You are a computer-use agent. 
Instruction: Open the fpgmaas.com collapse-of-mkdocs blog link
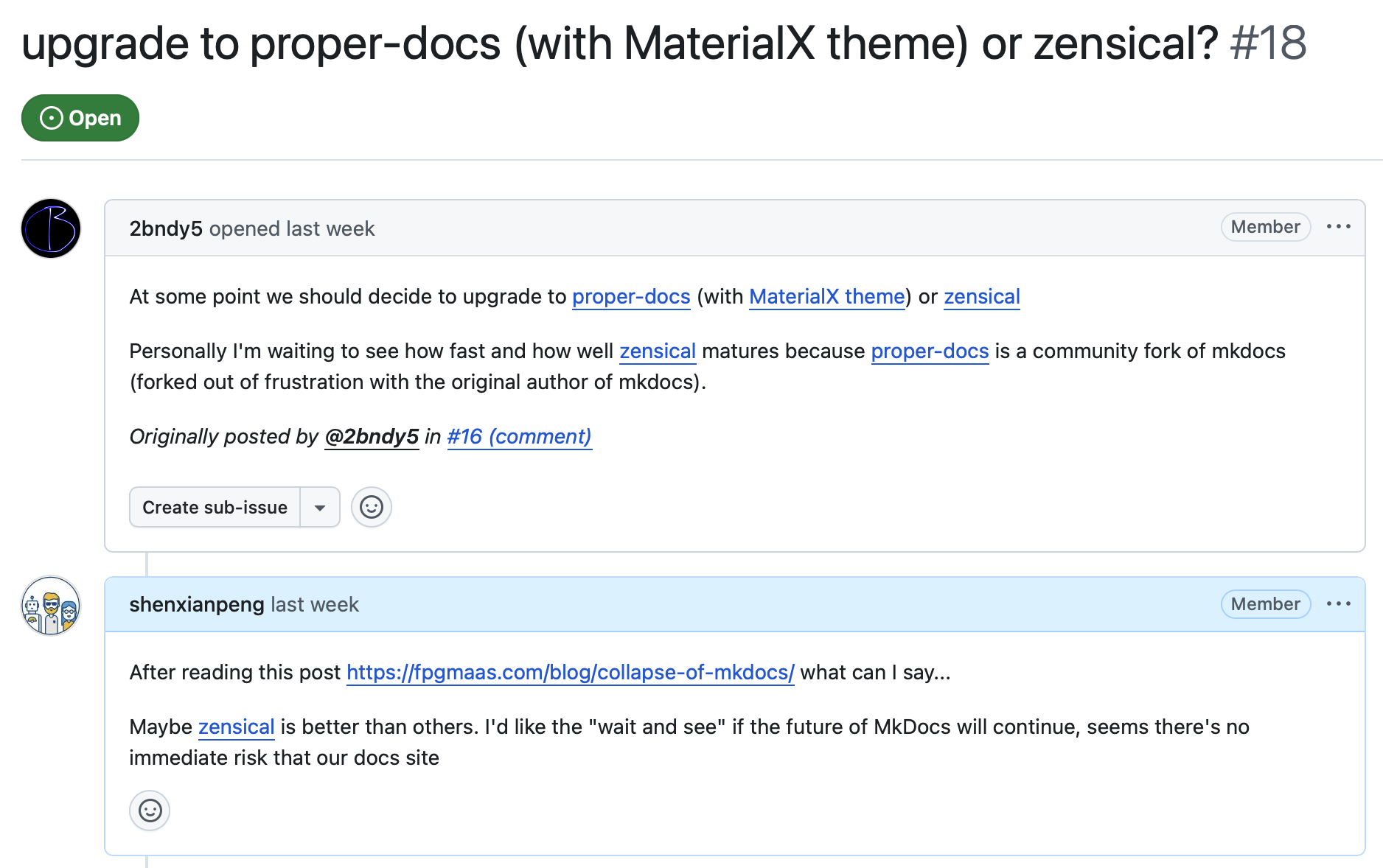(x=570, y=672)
